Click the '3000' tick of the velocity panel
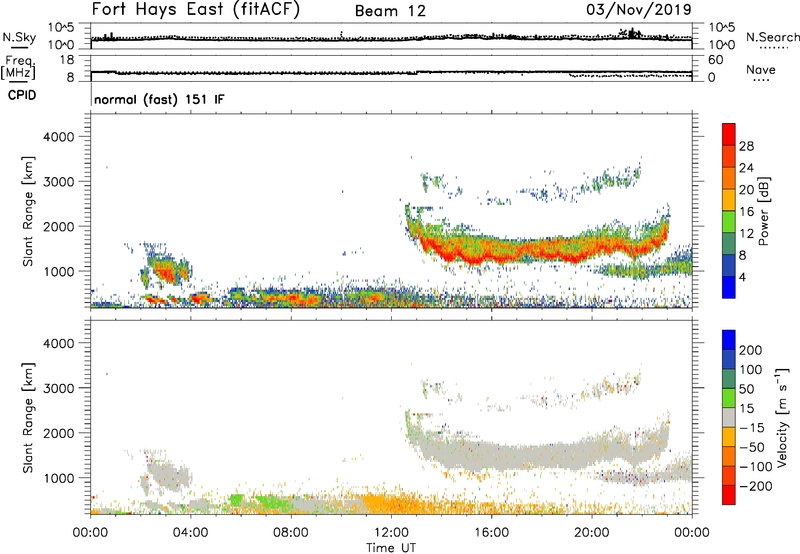Image resolution: width=800 pixels, height=554 pixels. [x=59, y=388]
